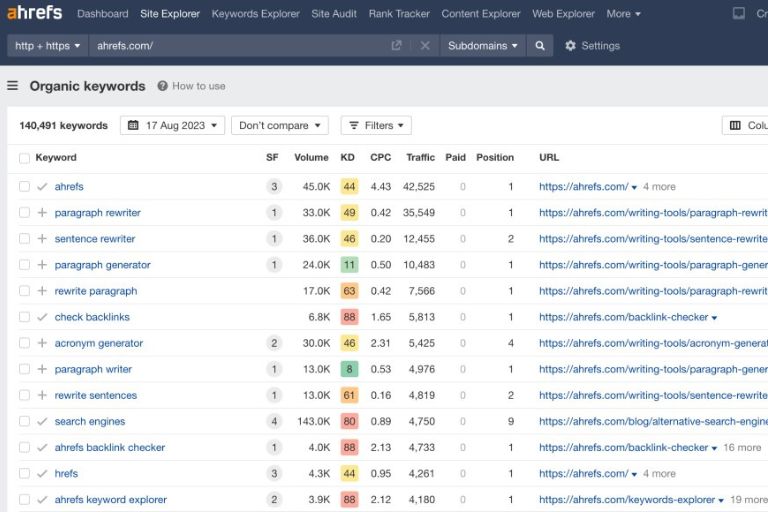Viewport: 768px width, 512px height.
Task: Open the paragraph rewriter keyword link
Action: click(97, 213)
